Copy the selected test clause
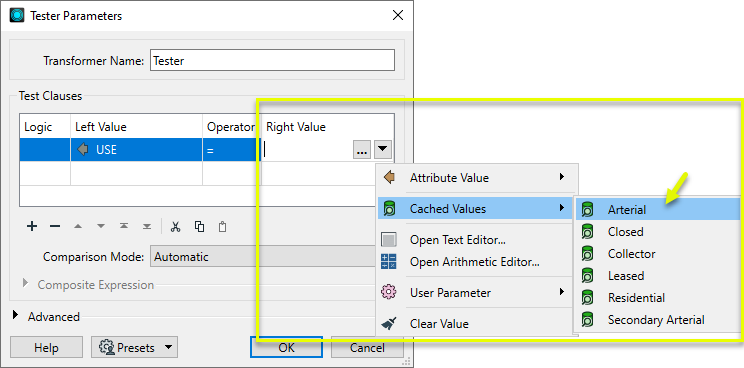The height and width of the screenshot is (368, 744). (x=199, y=227)
